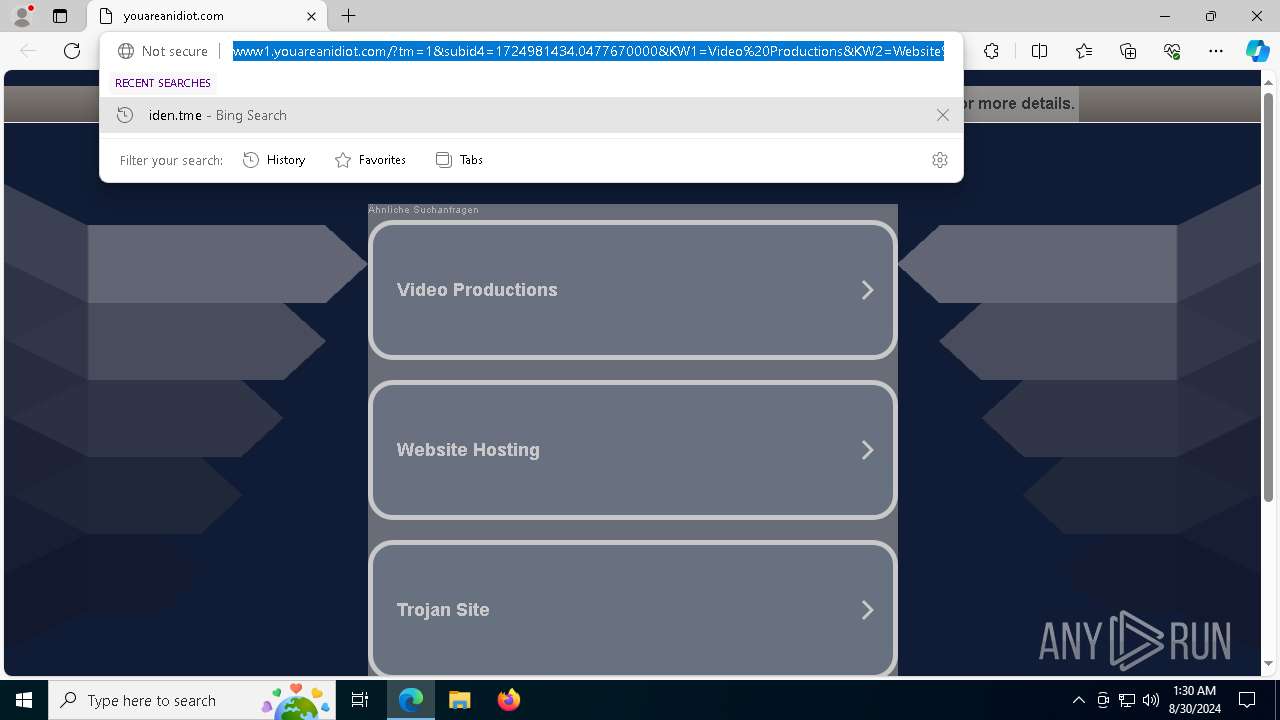
Task: Filter search by History
Action: [274, 160]
